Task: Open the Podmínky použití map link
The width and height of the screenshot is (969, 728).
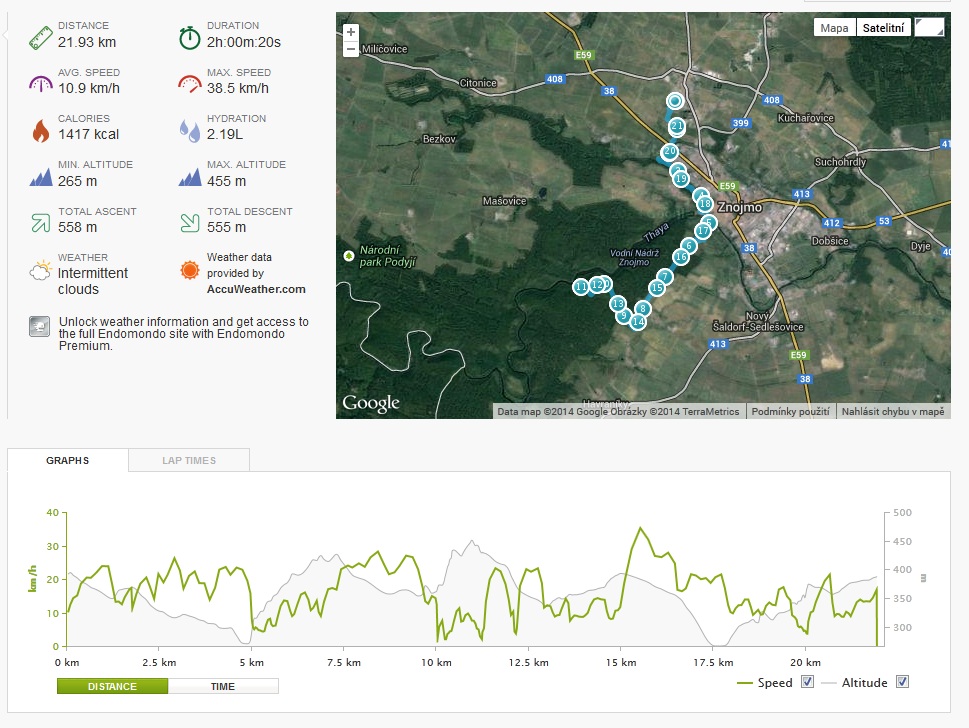Action: 790,412
